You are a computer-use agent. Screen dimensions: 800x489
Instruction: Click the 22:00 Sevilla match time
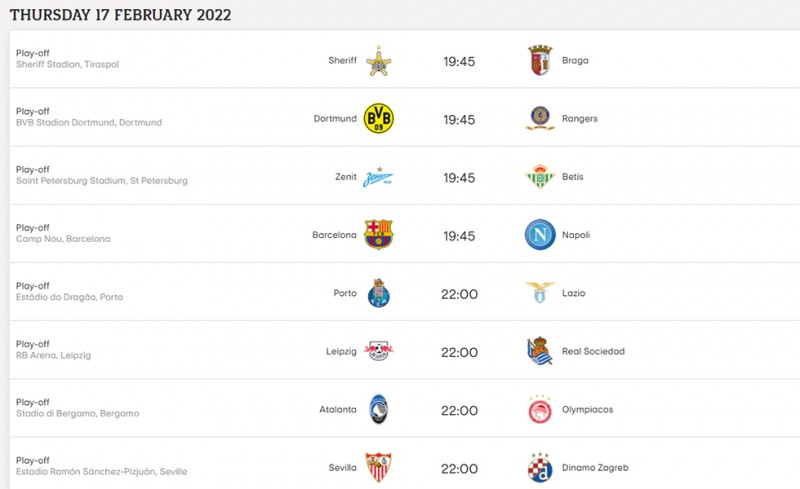click(459, 467)
